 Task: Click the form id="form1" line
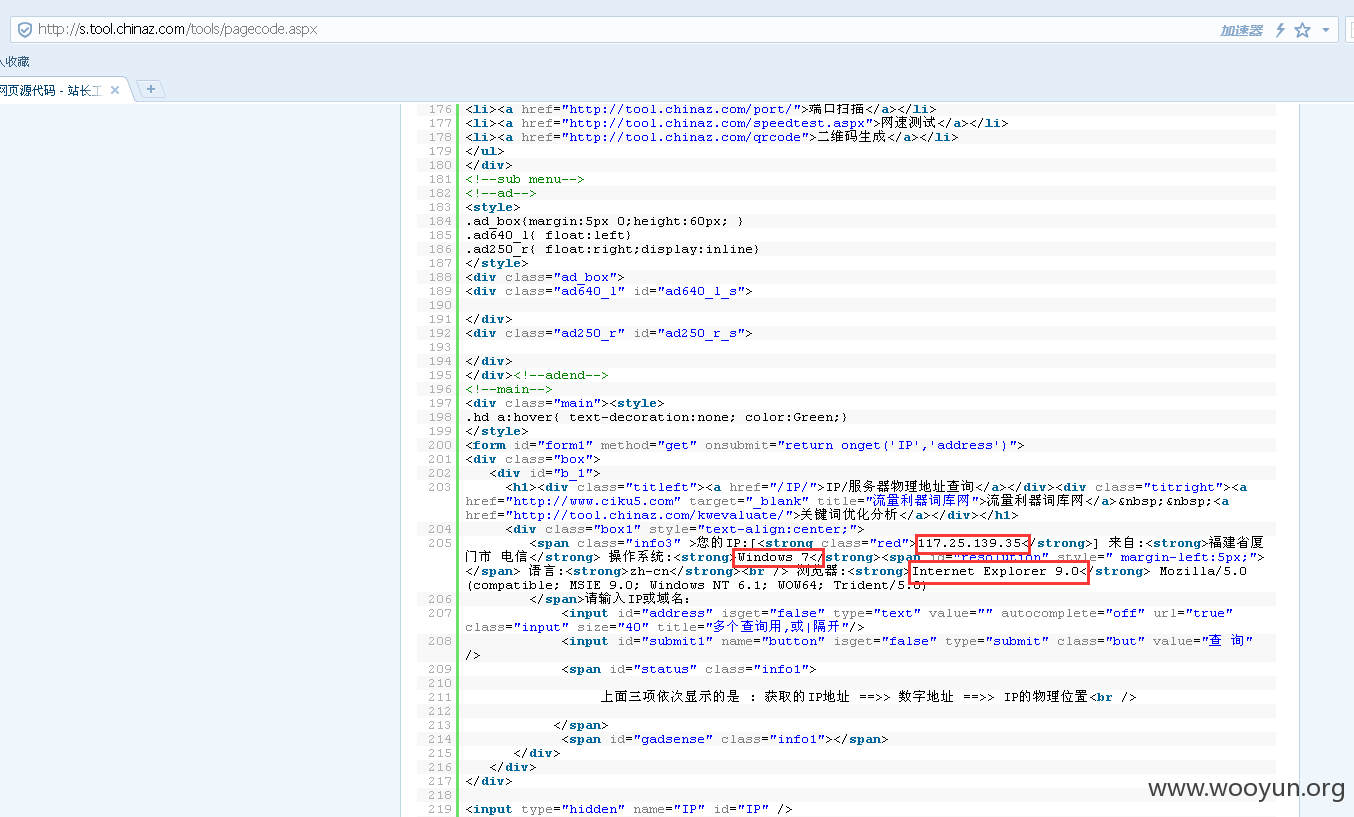click(x=745, y=445)
